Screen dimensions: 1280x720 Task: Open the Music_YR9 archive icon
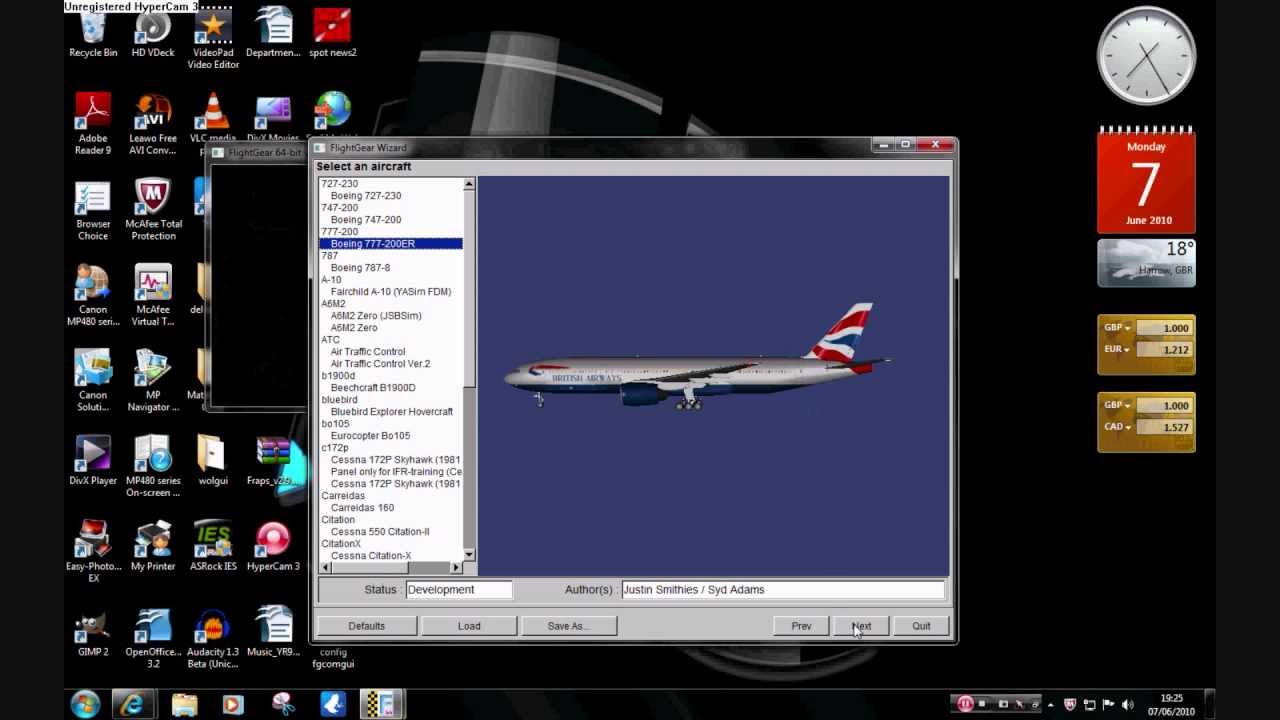pos(273,632)
